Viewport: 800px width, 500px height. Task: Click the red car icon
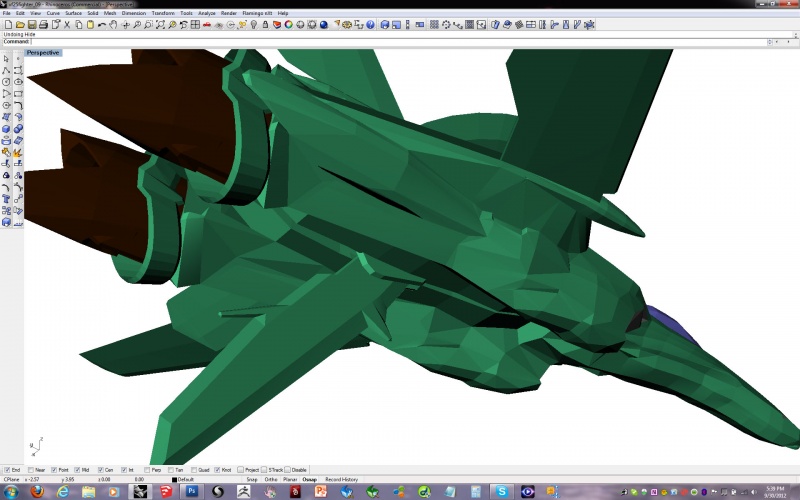(207, 24)
